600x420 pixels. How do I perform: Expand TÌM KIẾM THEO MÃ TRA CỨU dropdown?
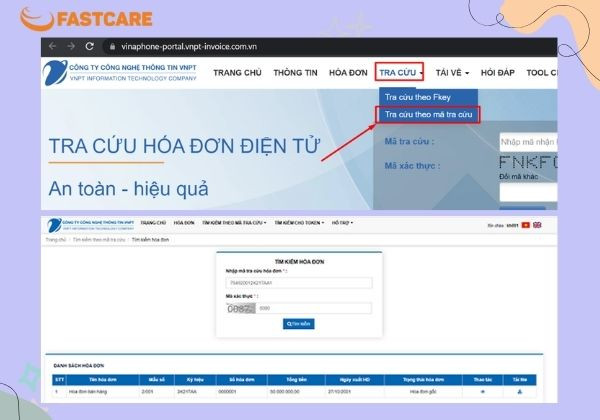[234, 223]
